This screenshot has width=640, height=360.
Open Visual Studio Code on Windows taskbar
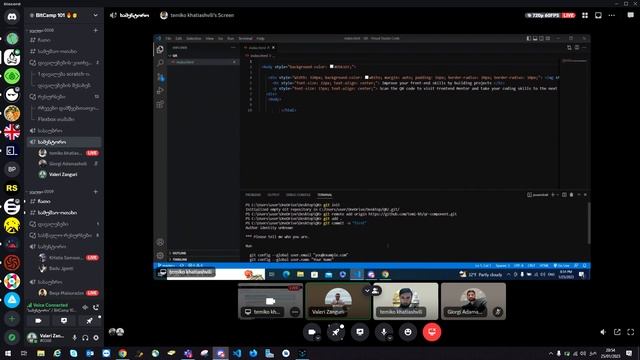pos(237,353)
